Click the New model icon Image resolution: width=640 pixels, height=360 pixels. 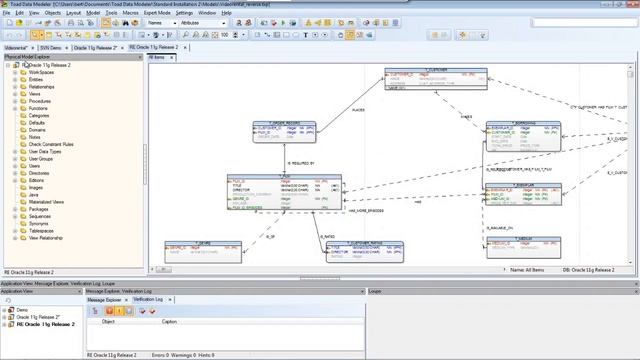9,23
